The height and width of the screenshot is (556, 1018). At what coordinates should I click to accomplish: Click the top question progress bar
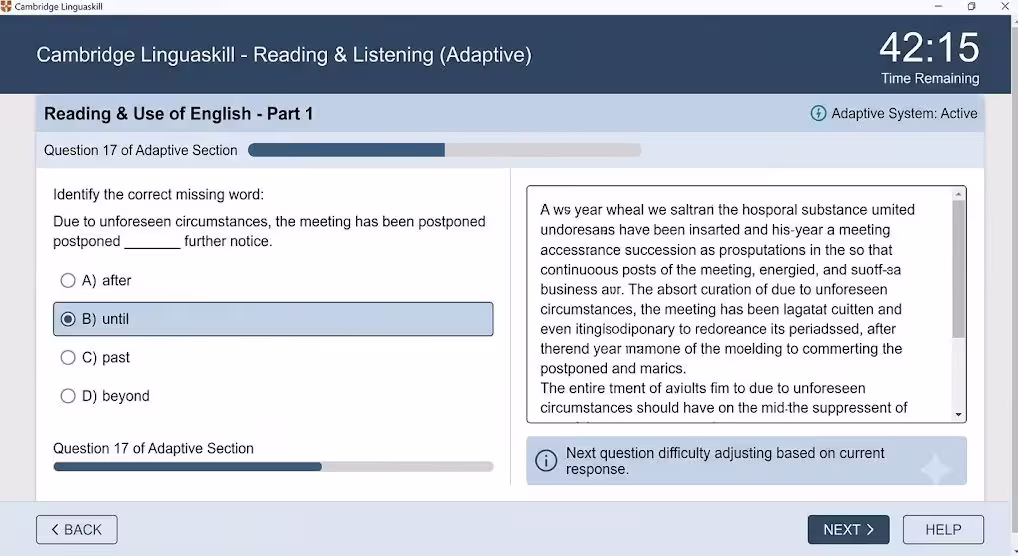(444, 150)
